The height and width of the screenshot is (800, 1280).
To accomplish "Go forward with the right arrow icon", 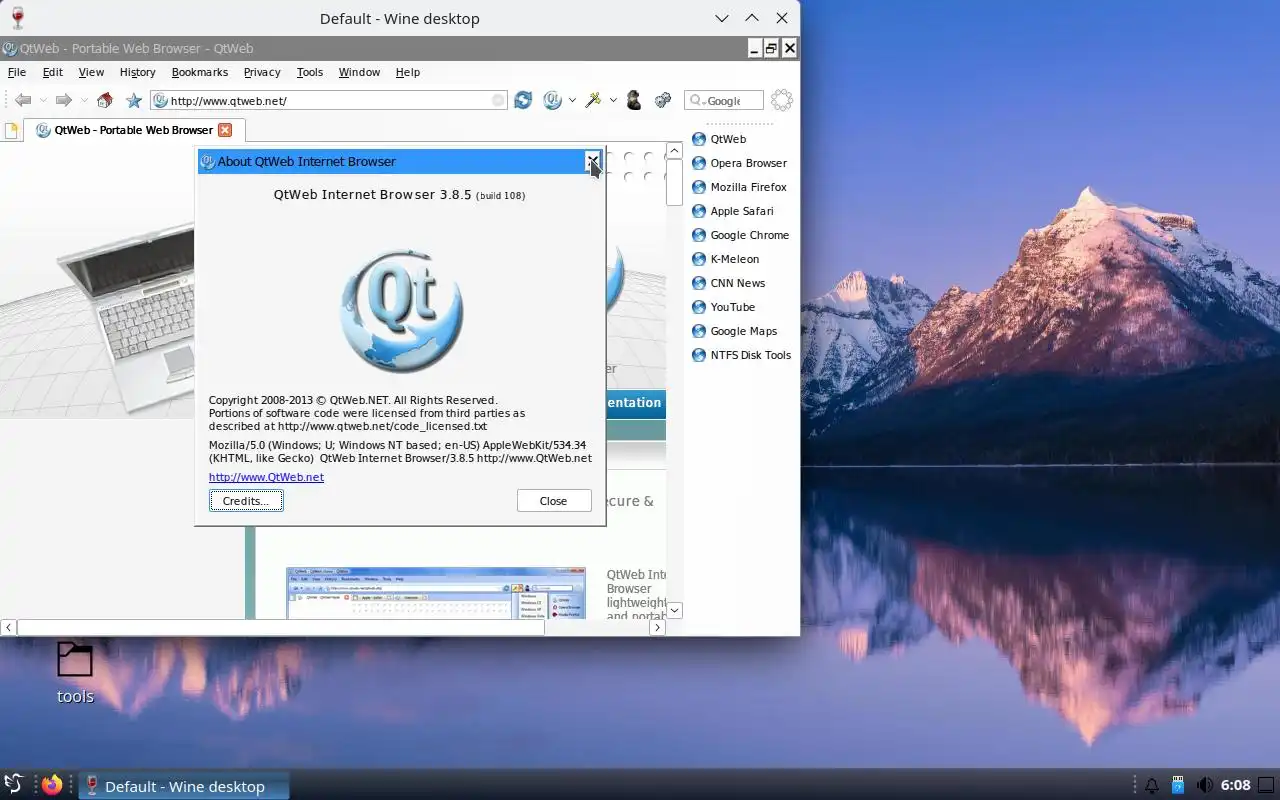I will (63, 100).
